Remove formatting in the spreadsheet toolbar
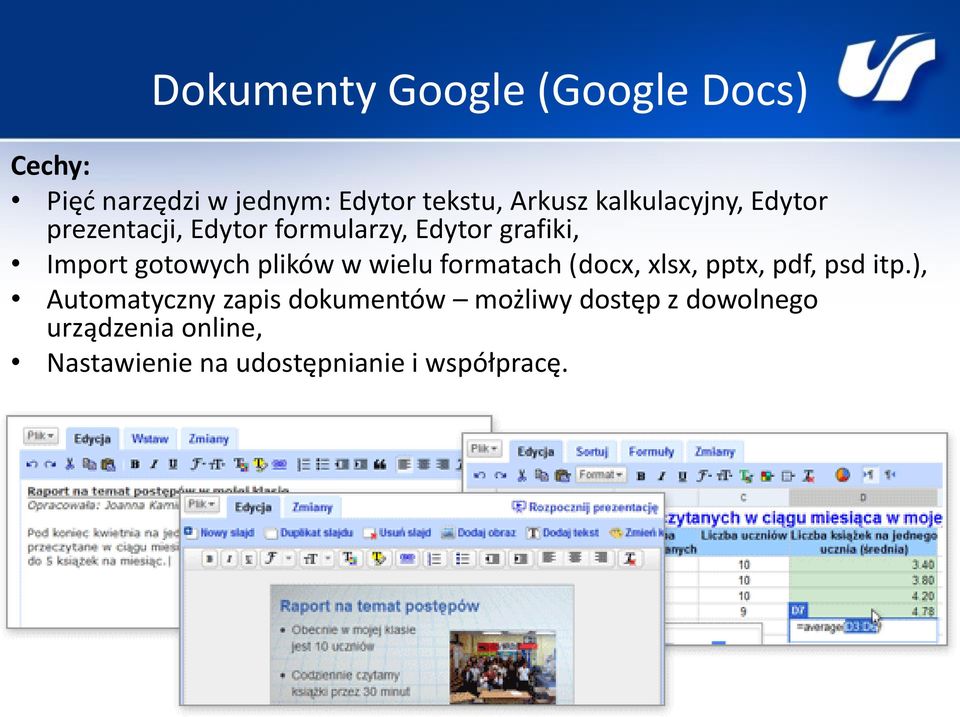 tap(809, 476)
